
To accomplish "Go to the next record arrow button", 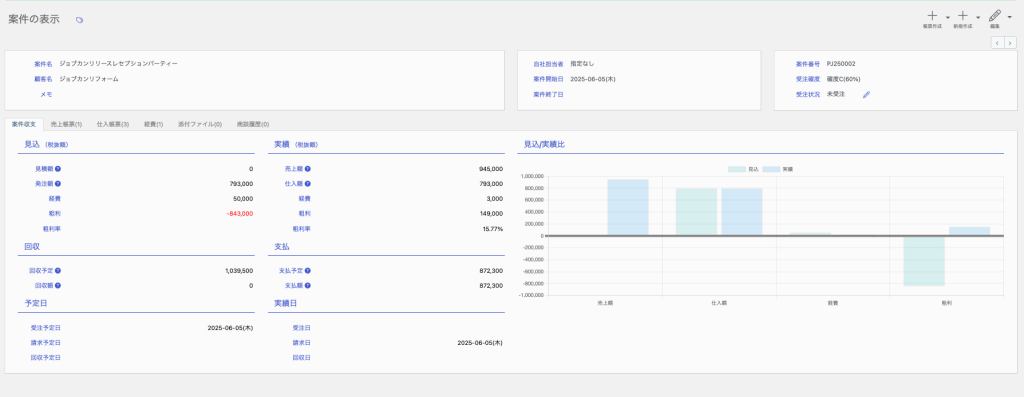I will click(1010, 43).
